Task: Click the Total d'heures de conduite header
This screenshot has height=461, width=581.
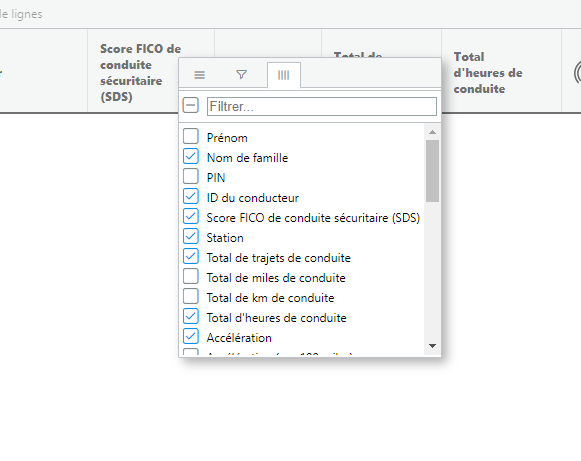Action: click(x=488, y=73)
